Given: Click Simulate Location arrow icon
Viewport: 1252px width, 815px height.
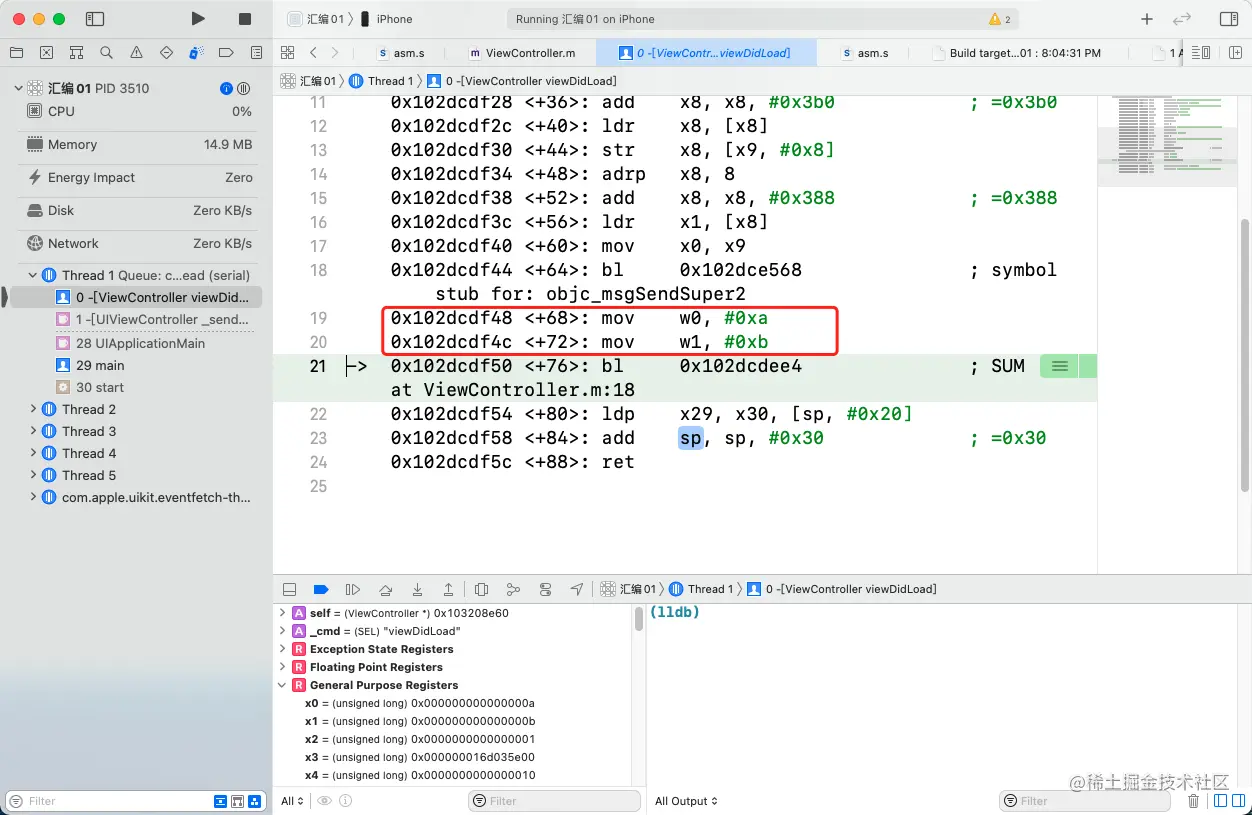Looking at the screenshot, I should (577, 589).
